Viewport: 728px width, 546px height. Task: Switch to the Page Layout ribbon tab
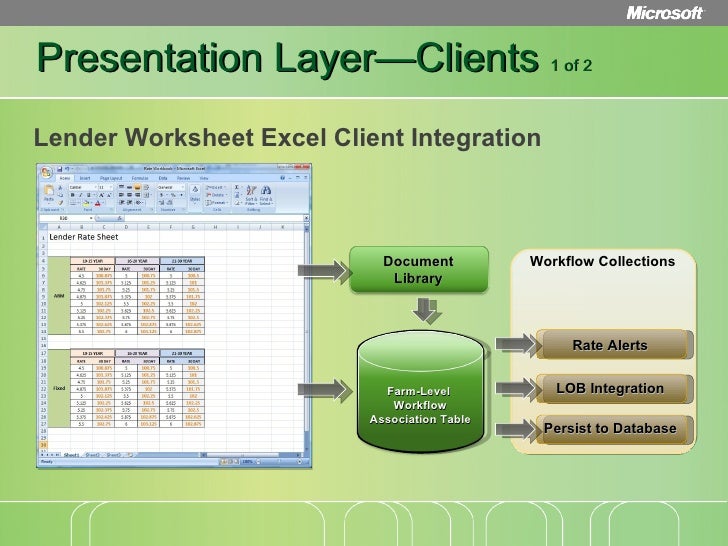(x=111, y=178)
